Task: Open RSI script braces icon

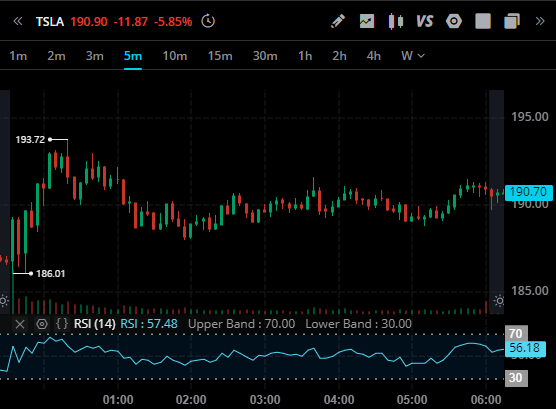Action: pyautogui.click(x=62, y=324)
